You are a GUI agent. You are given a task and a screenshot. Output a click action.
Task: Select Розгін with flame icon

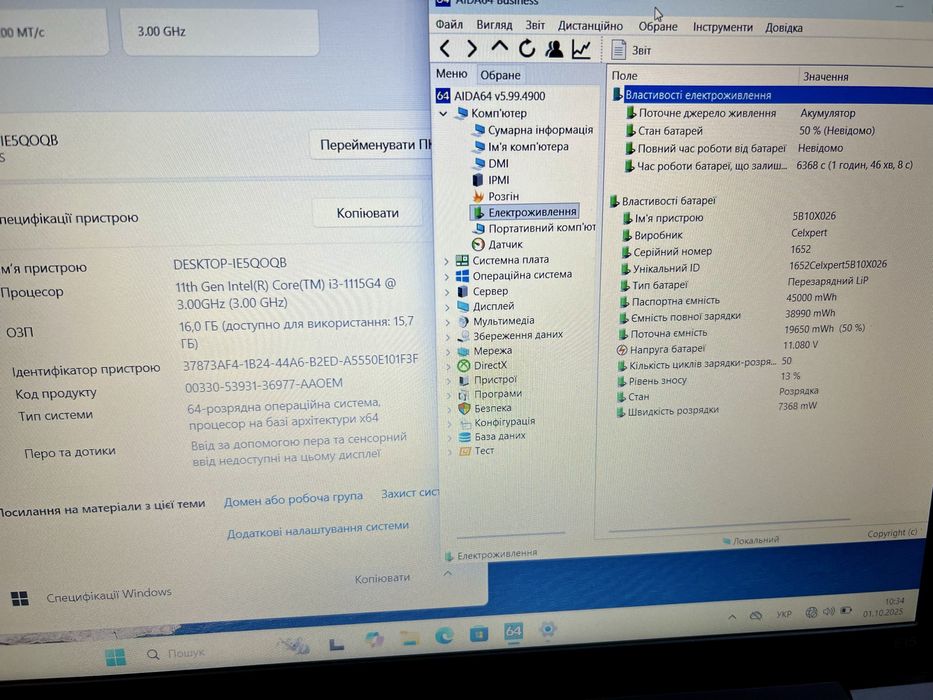pyautogui.click(x=496, y=196)
